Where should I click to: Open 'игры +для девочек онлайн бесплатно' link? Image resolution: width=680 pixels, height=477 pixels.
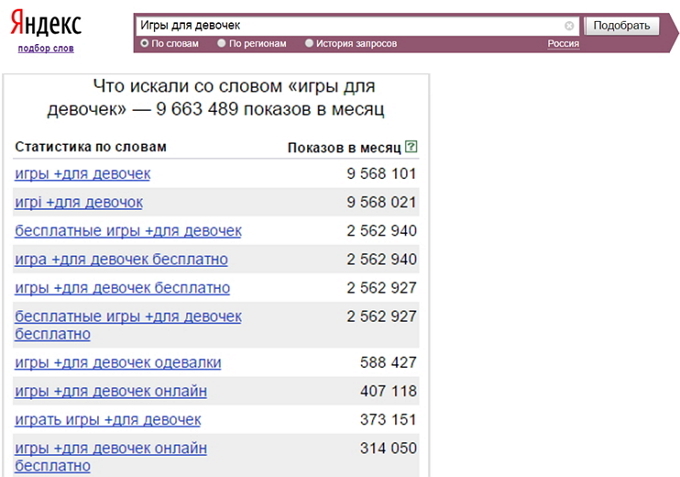click(x=111, y=448)
